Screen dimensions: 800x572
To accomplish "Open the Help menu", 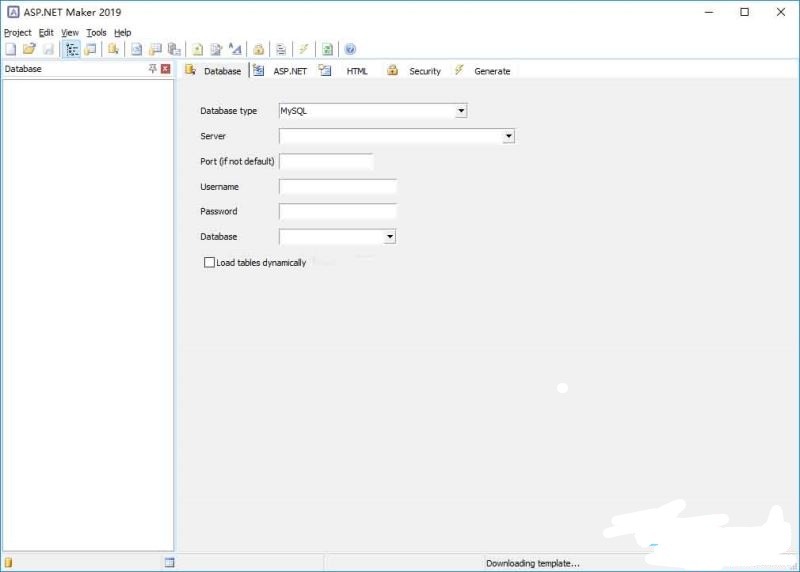I will [122, 33].
